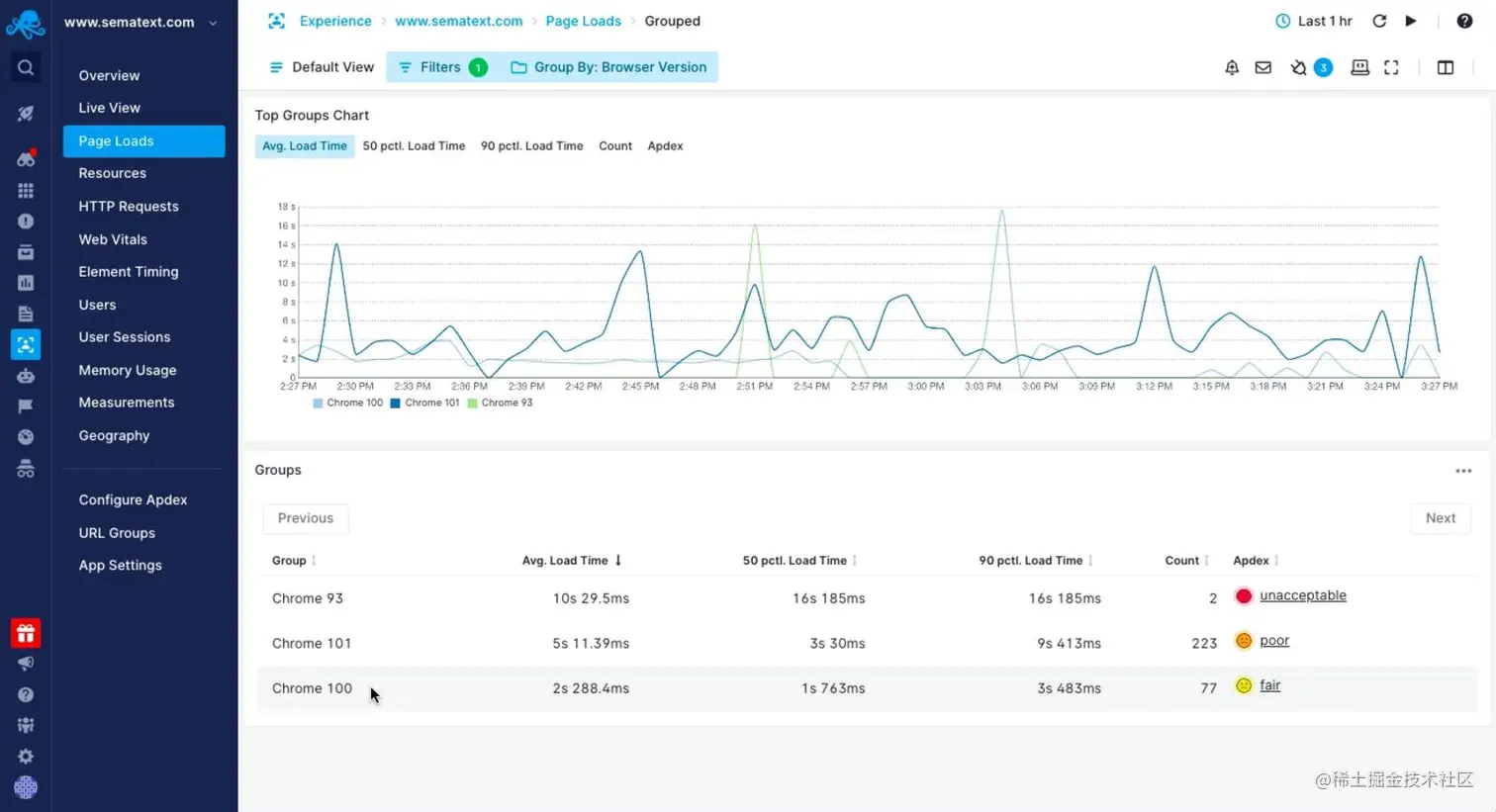Open the document logs icon in the sidebar

(26, 314)
